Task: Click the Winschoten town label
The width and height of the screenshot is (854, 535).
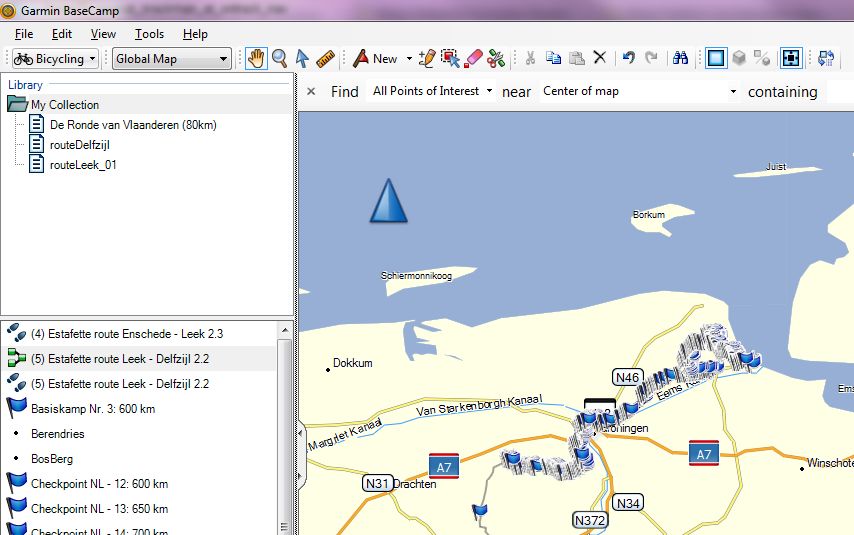Action: pos(829,463)
